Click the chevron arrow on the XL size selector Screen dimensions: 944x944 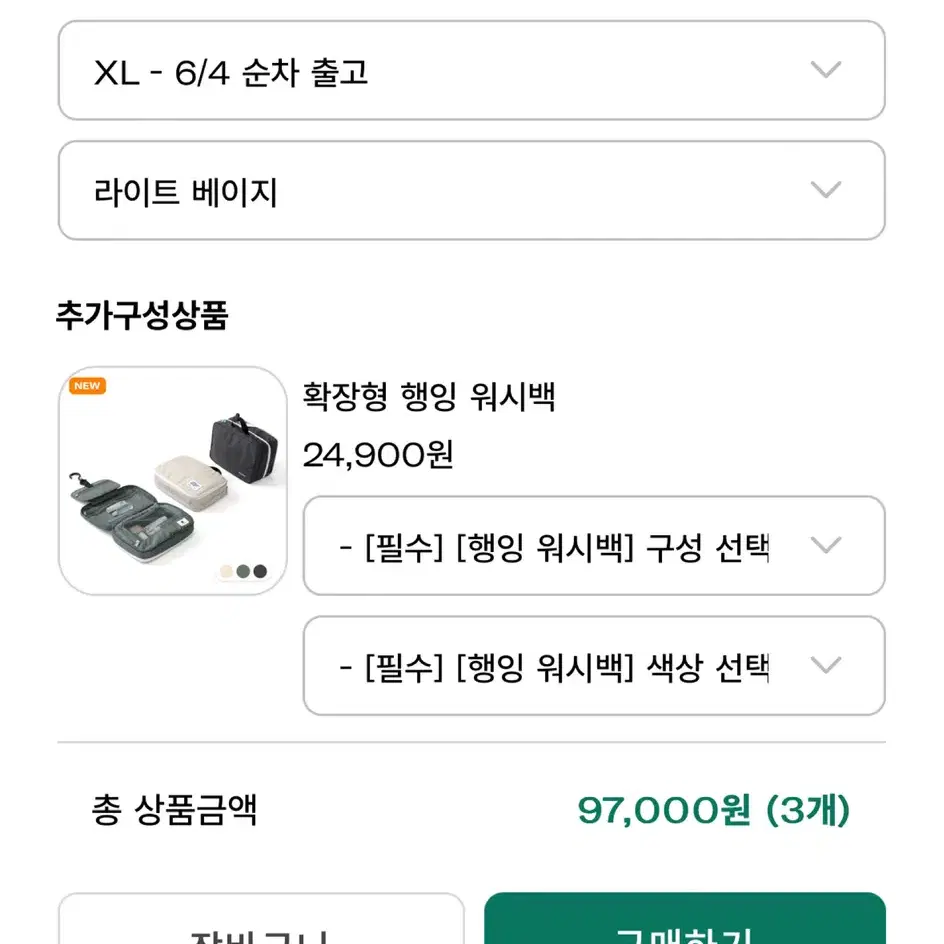825,70
